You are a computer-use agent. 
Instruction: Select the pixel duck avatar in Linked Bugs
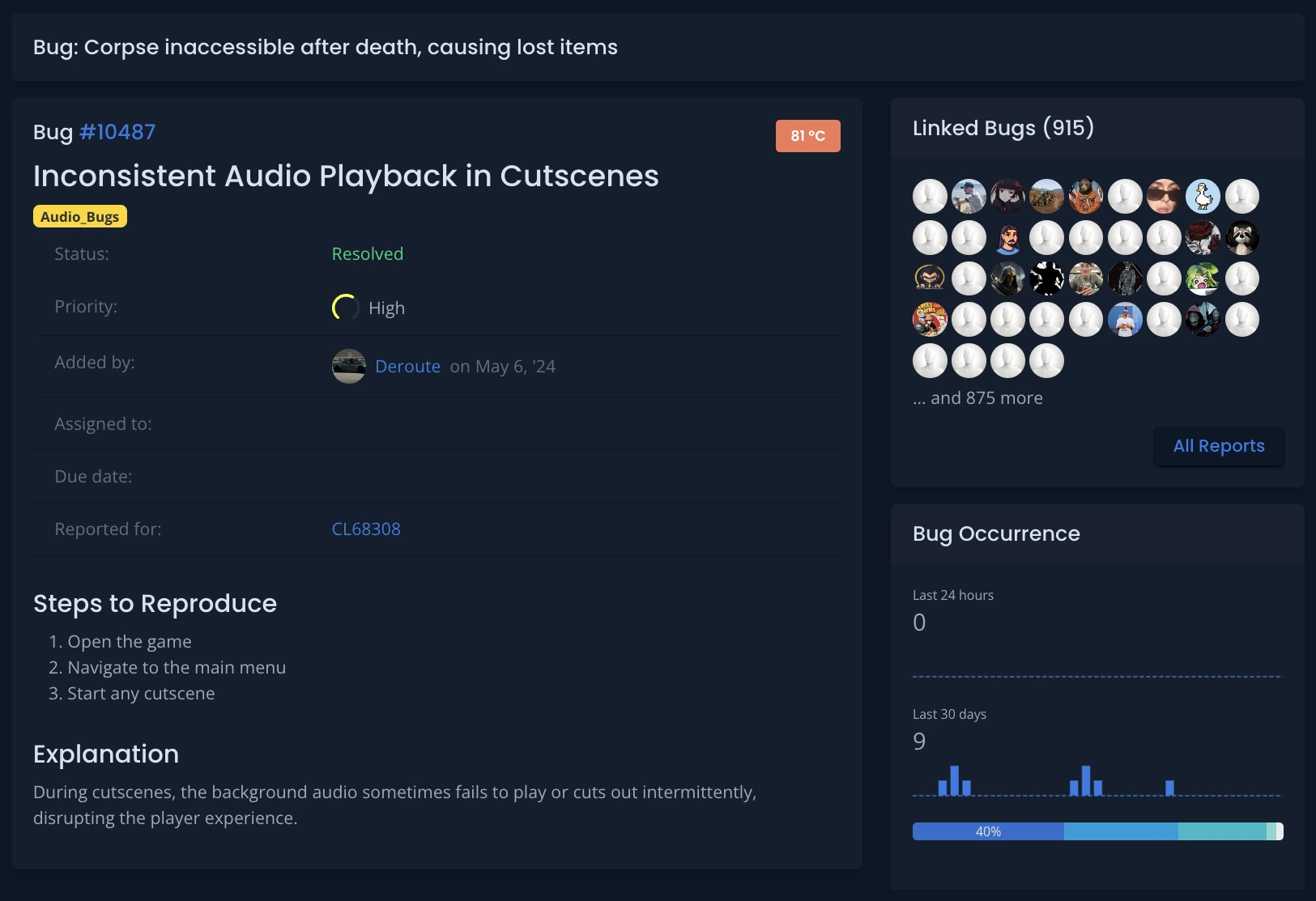[1203, 197]
